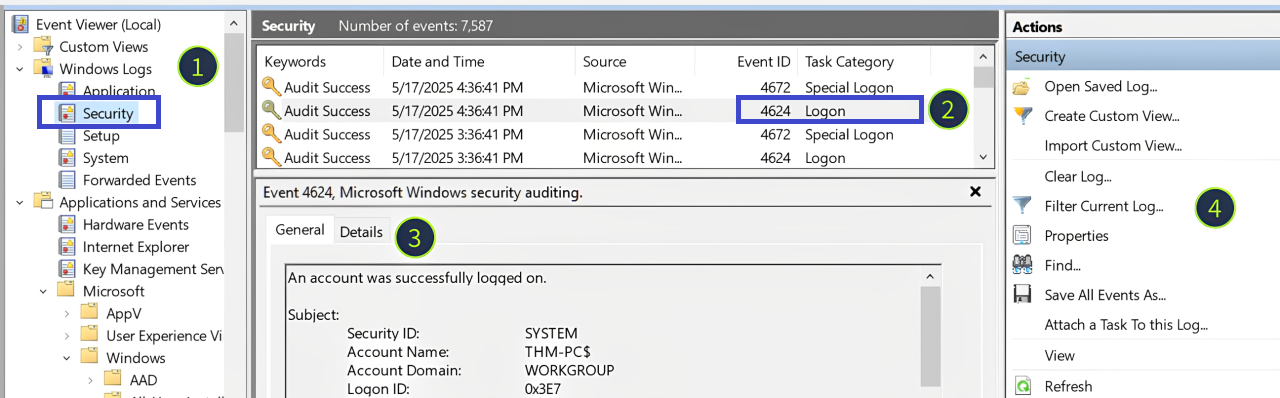Click the Hardware Events log icon
1280x398 pixels.
click(x=67, y=224)
